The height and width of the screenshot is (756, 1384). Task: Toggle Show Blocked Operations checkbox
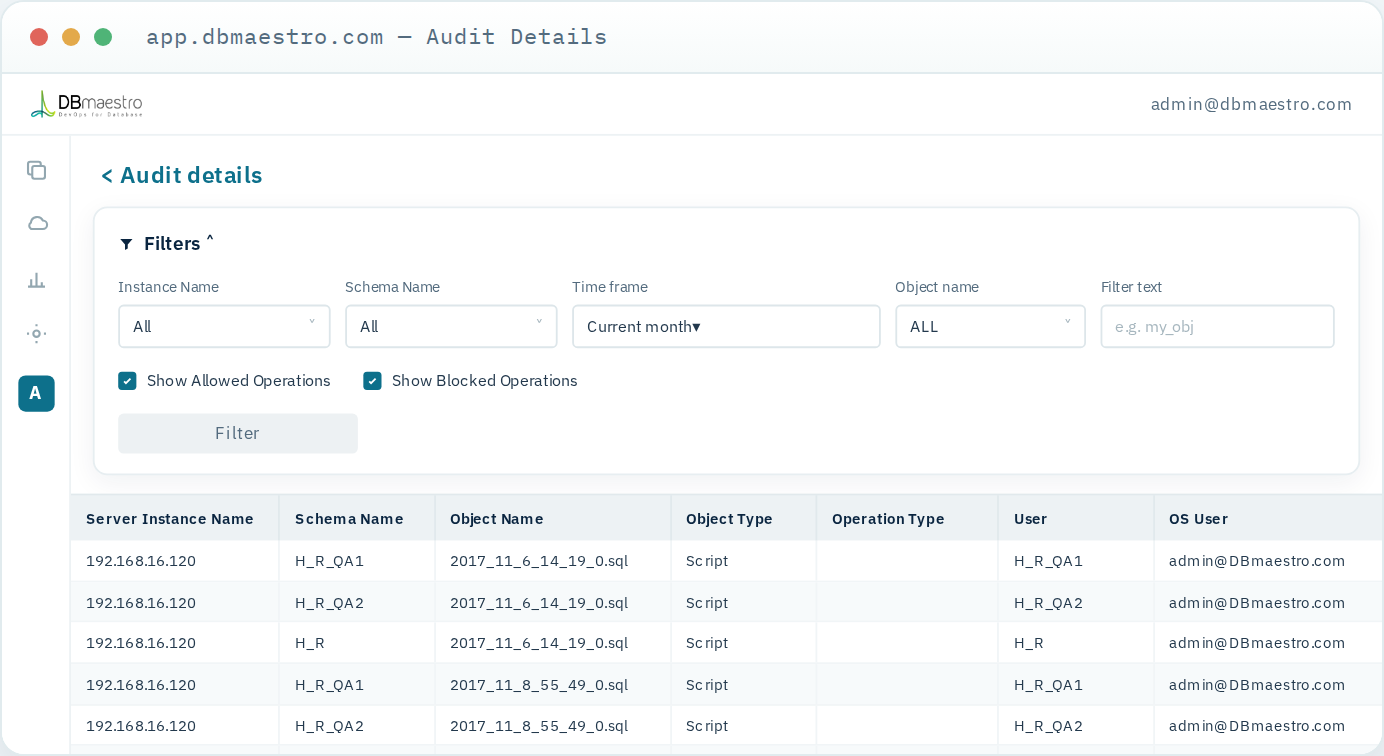[372, 381]
